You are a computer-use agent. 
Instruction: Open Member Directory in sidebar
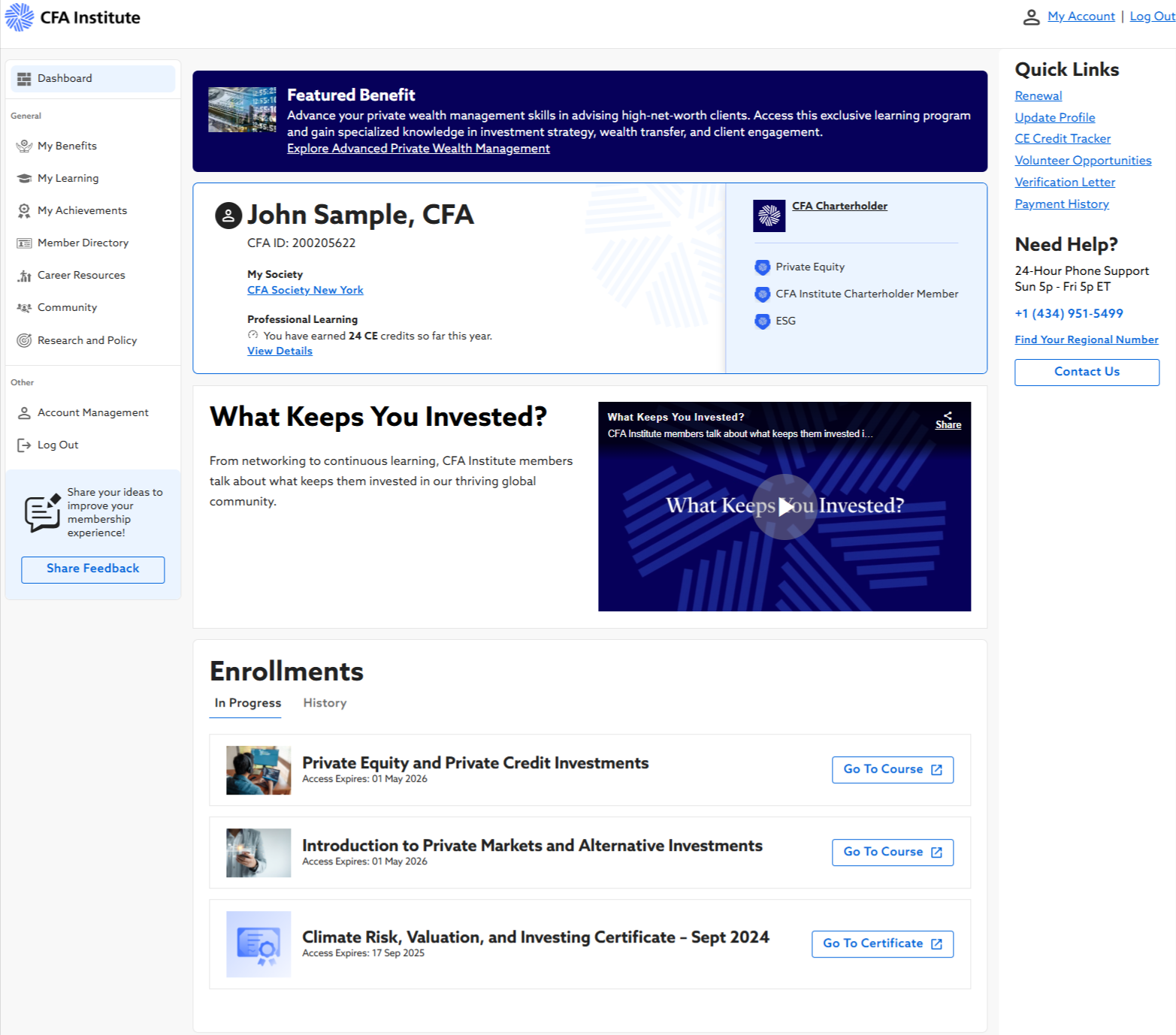pos(83,243)
